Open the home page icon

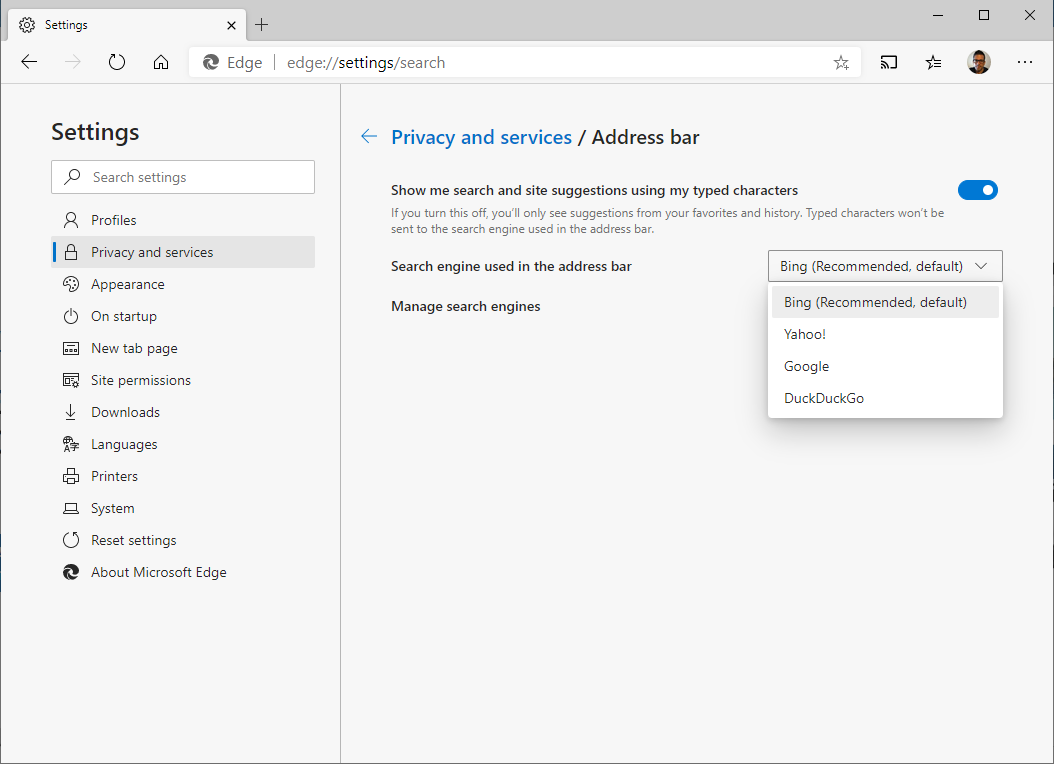coord(161,62)
